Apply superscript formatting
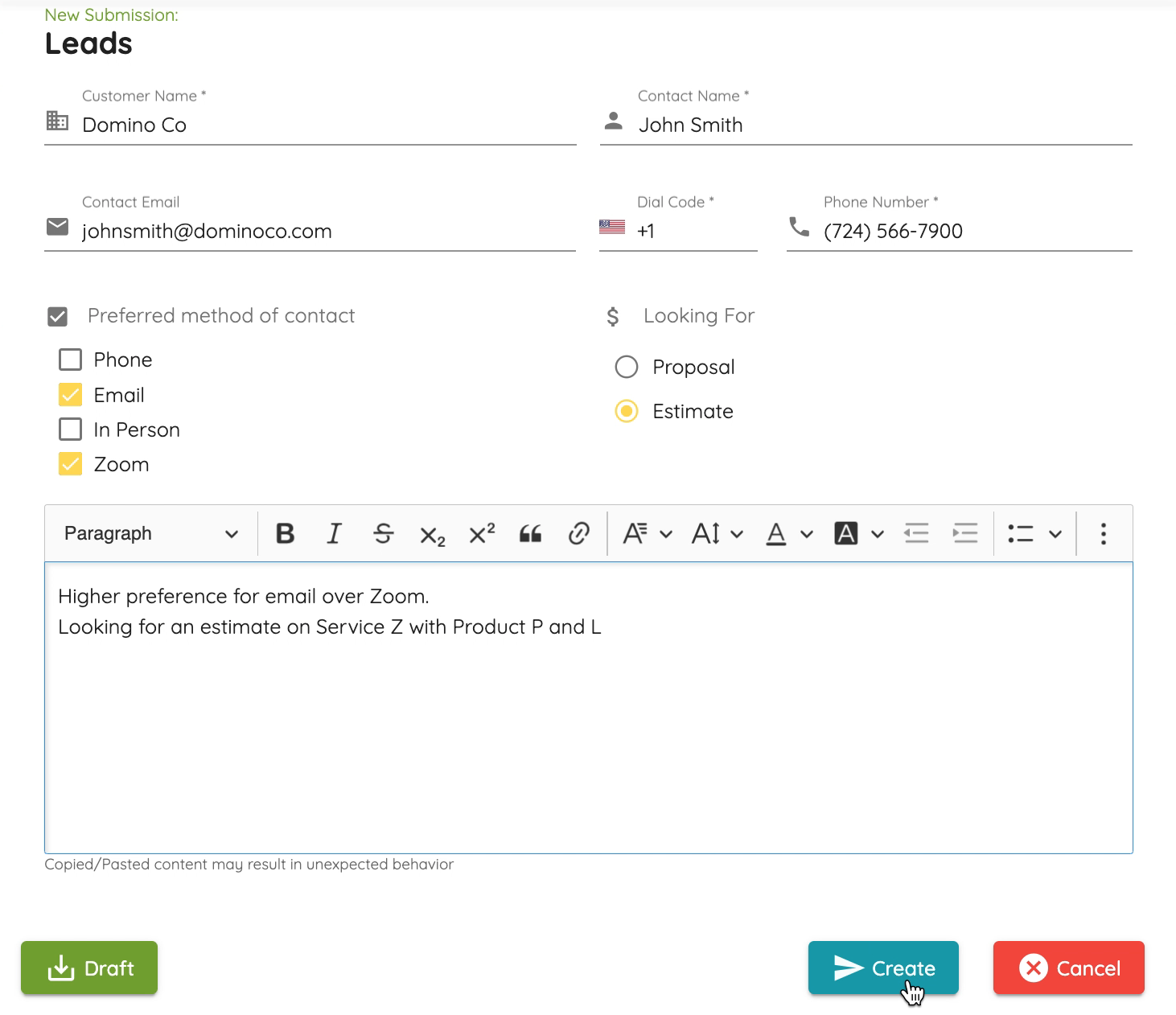Image resolution: width=1176 pixels, height=1015 pixels. (x=481, y=533)
